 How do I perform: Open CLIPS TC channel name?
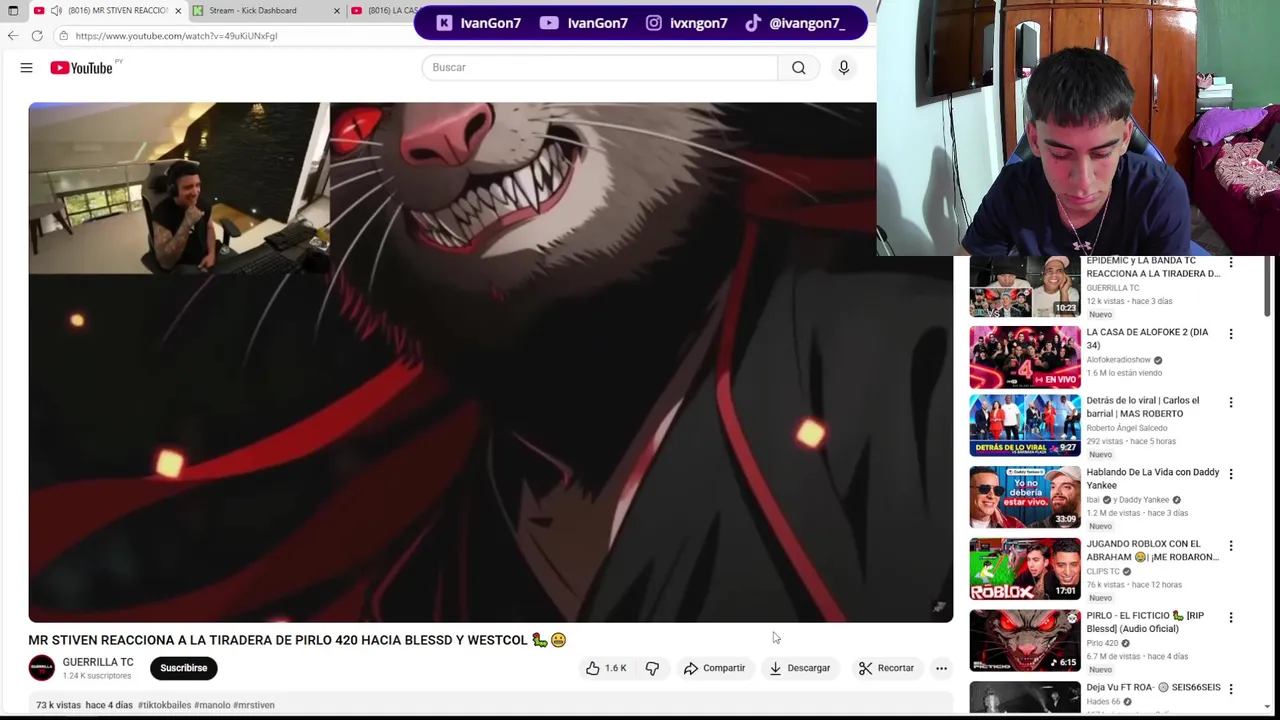(1103, 572)
